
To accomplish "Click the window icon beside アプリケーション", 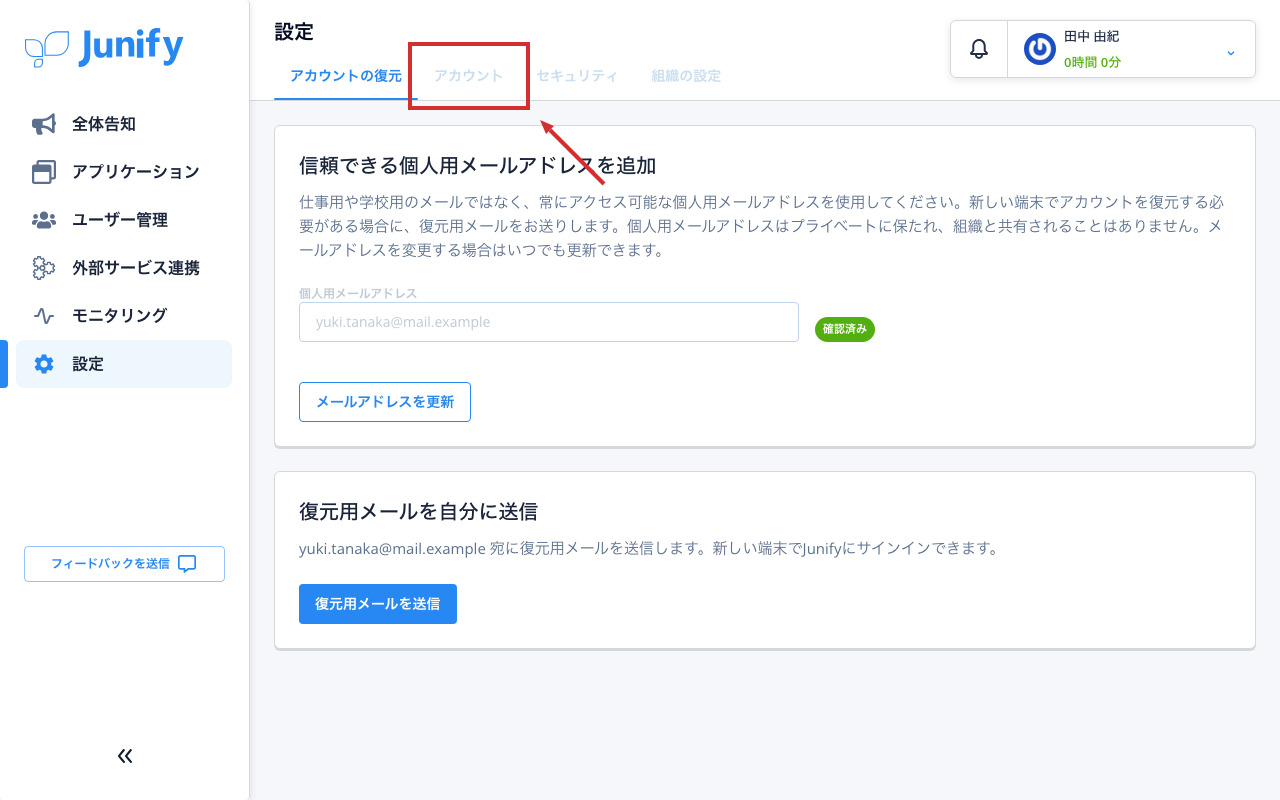I will [x=44, y=172].
